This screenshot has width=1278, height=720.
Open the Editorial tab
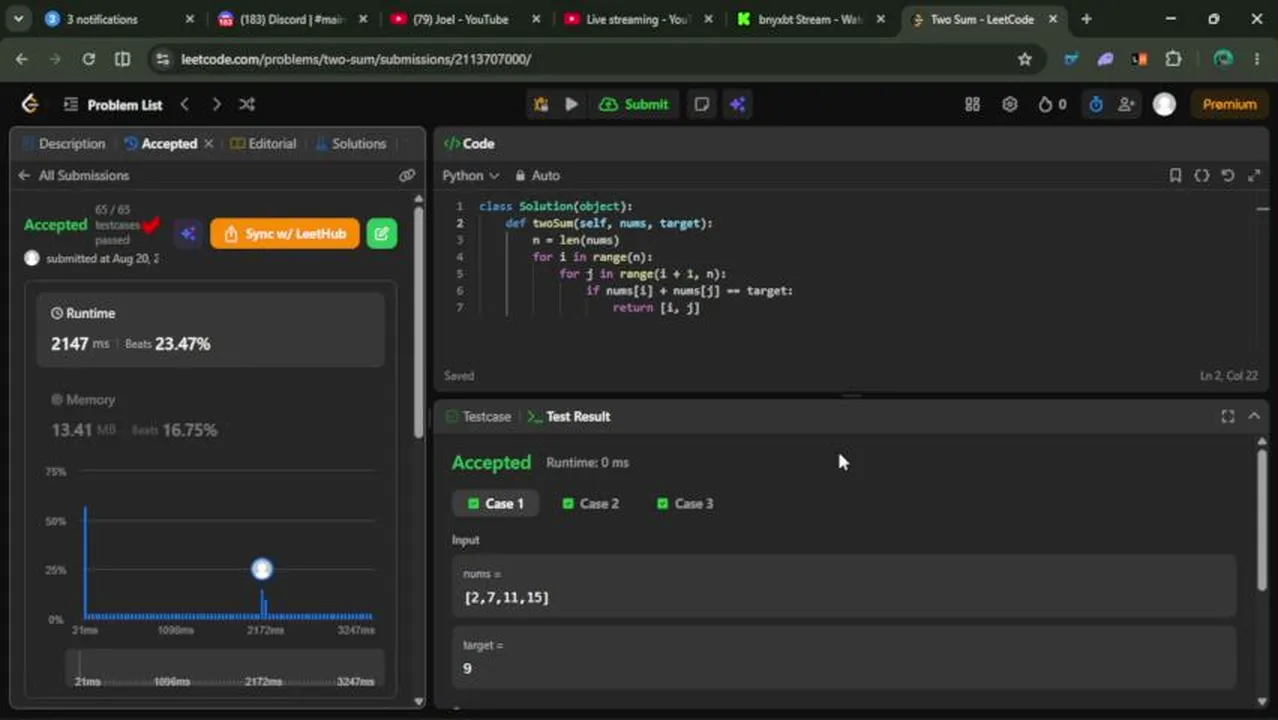click(264, 144)
